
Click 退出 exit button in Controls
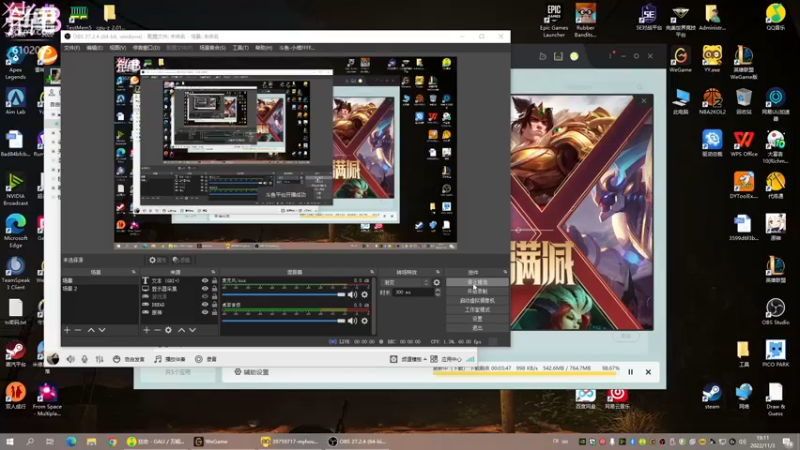pyautogui.click(x=477, y=328)
